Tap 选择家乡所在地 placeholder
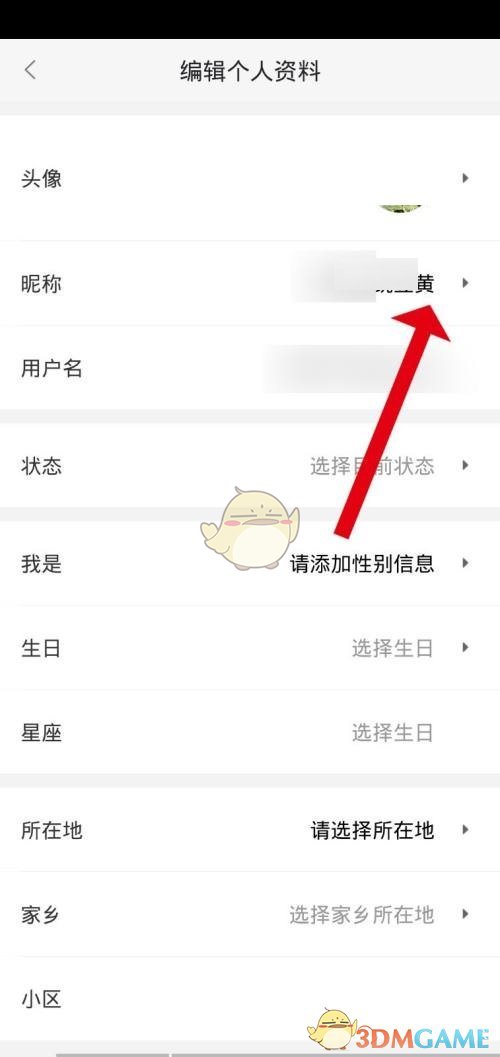This screenshot has height=1057, width=500. point(362,915)
